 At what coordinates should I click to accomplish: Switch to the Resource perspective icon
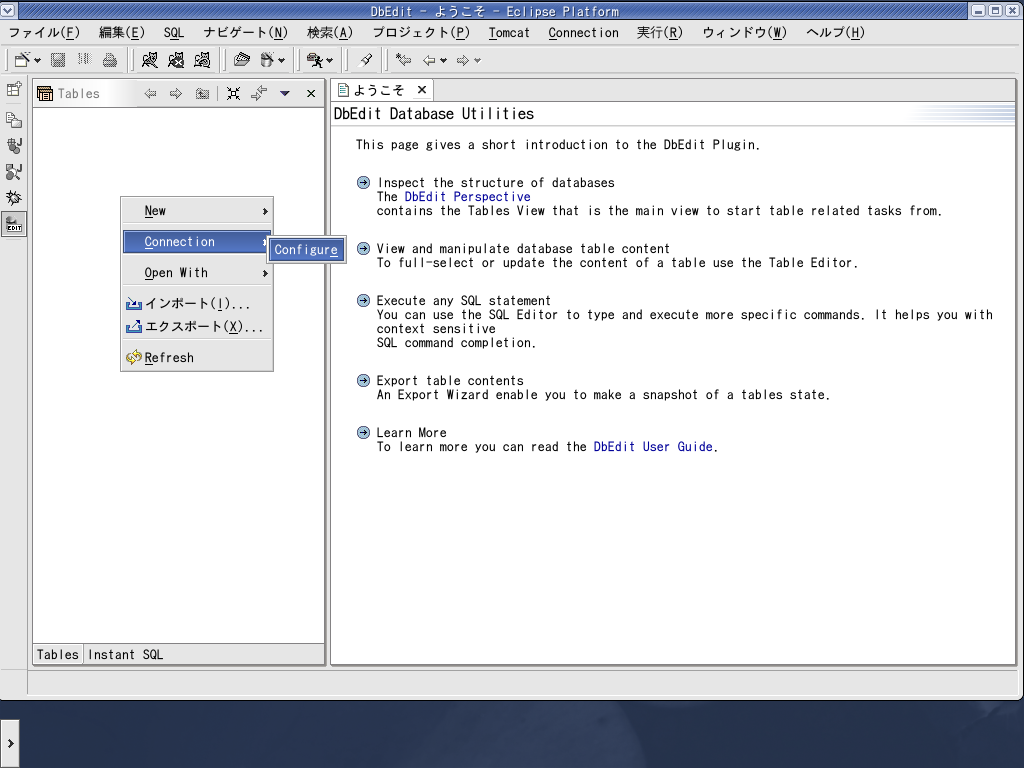coord(14,120)
